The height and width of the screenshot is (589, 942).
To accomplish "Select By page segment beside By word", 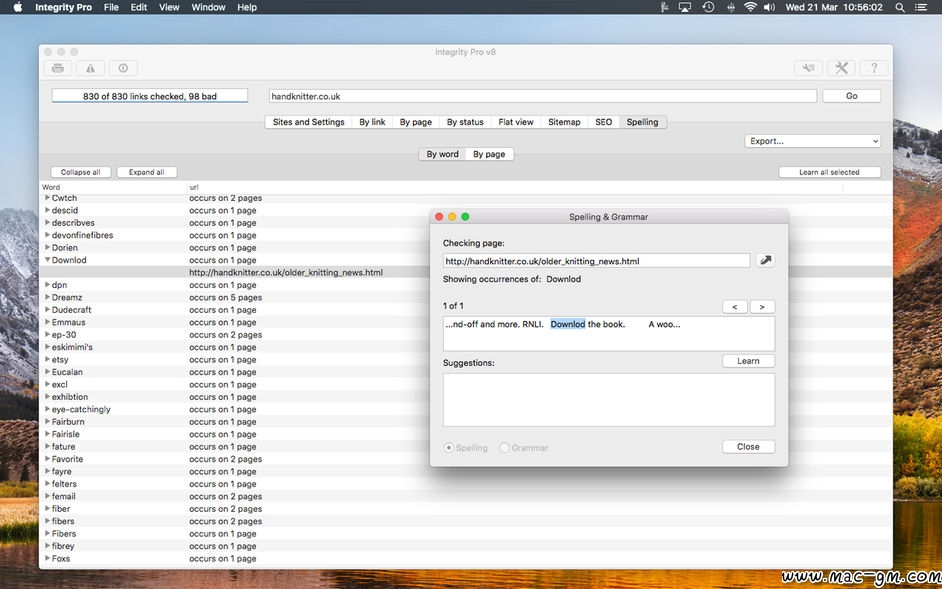I will point(489,154).
